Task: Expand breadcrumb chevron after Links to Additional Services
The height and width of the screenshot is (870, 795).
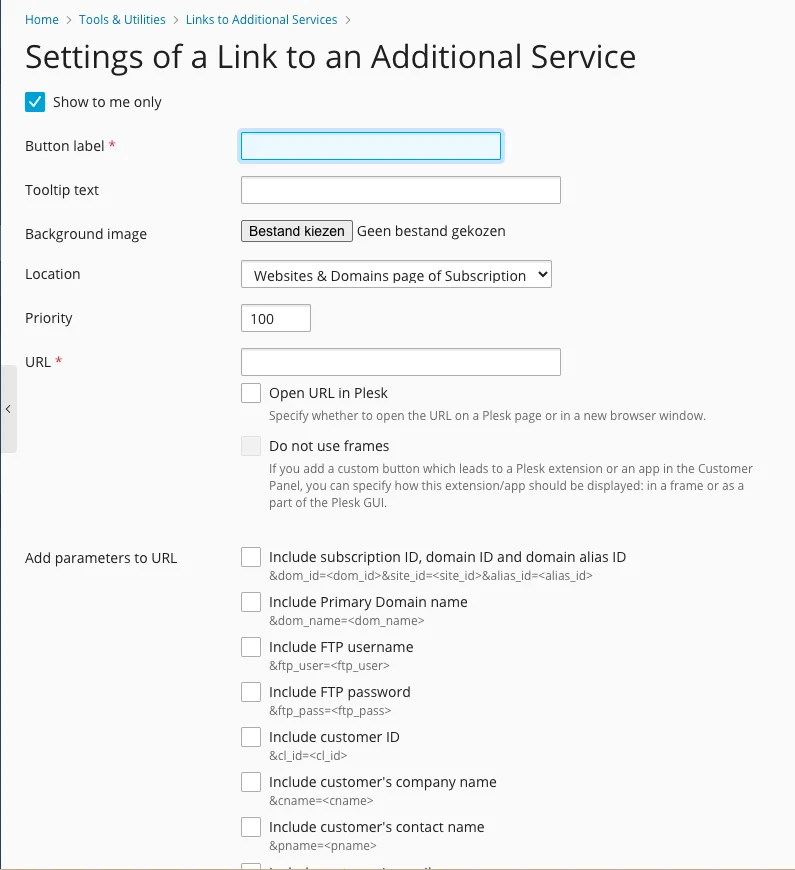Action: point(348,19)
